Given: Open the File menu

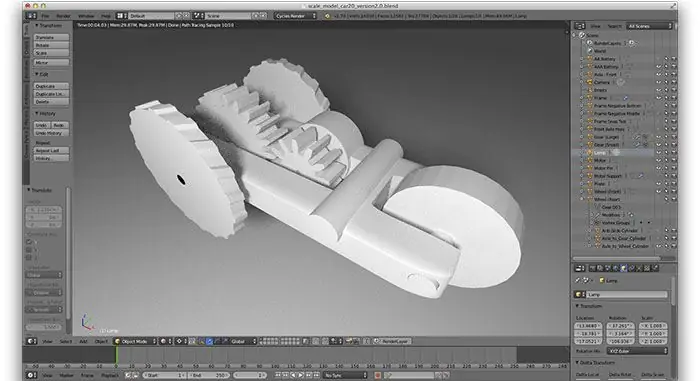Looking at the screenshot, I should pos(46,16).
